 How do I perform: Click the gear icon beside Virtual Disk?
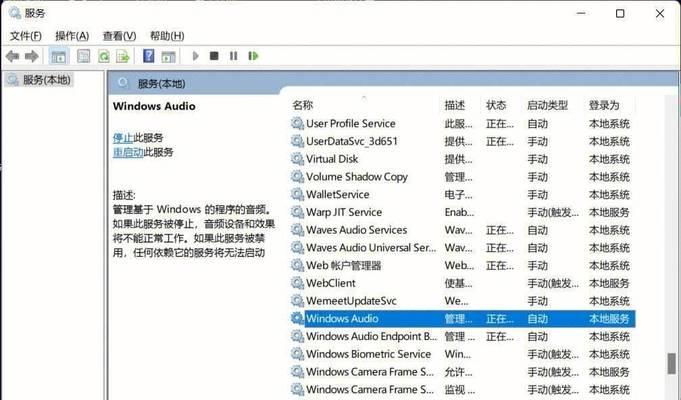click(298, 159)
